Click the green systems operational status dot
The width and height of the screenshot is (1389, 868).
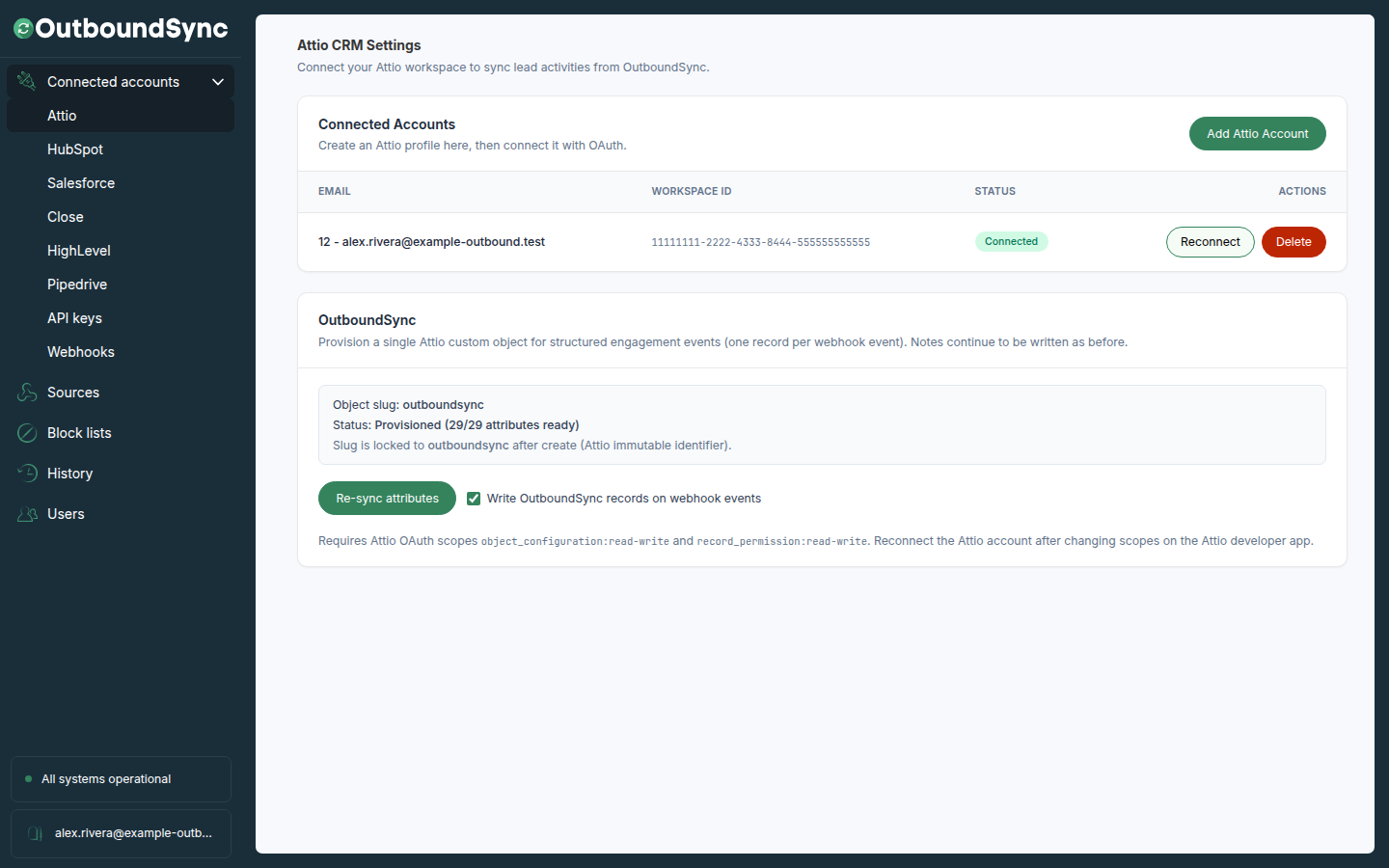tap(28, 779)
